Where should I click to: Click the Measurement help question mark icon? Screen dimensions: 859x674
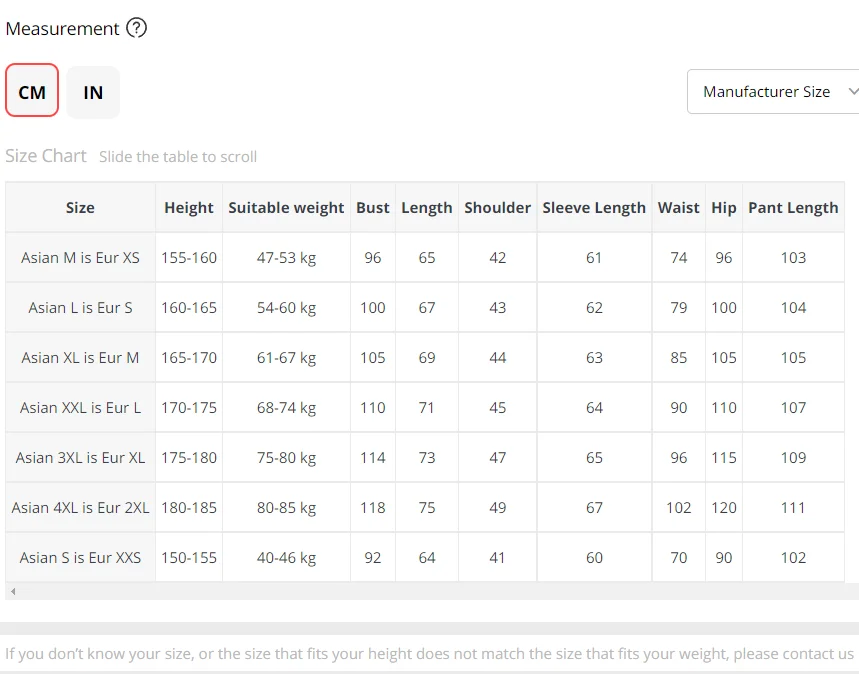[137, 28]
